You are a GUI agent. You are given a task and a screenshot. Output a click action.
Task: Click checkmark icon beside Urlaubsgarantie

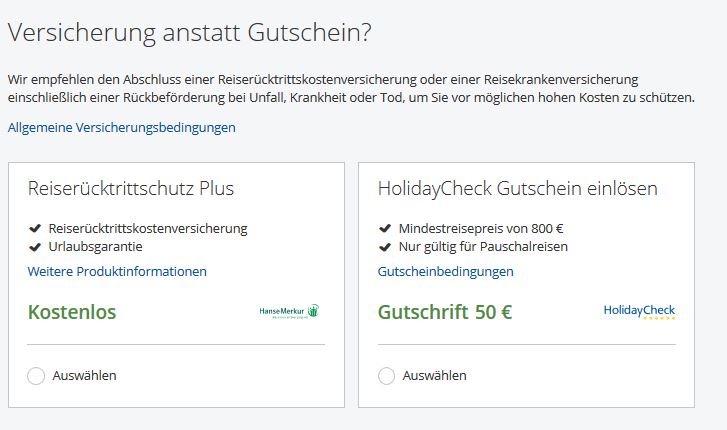(35, 247)
